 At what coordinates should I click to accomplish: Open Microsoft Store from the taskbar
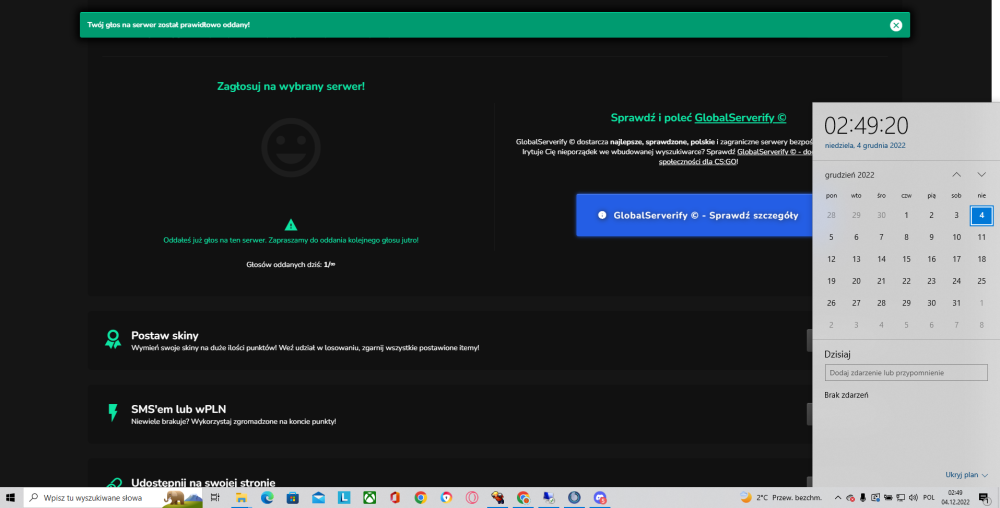pyautogui.click(x=293, y=498)
